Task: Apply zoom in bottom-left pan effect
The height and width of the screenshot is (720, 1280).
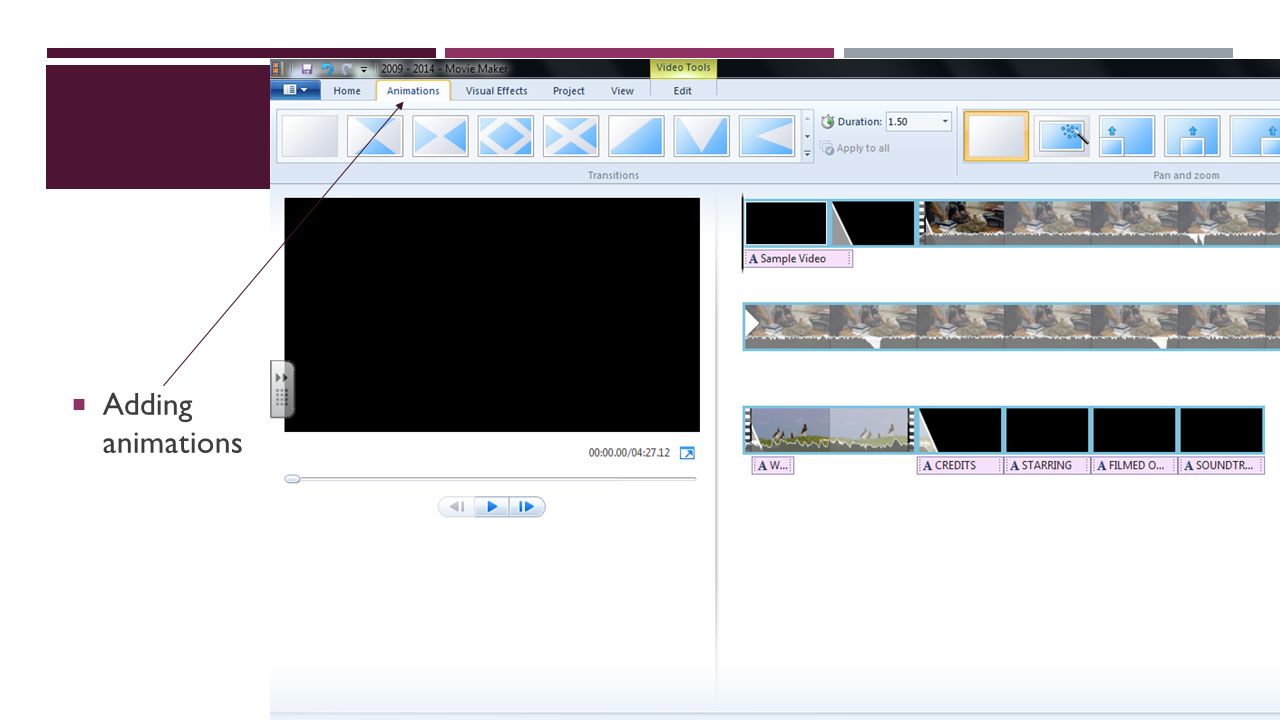Action: 1127,136
